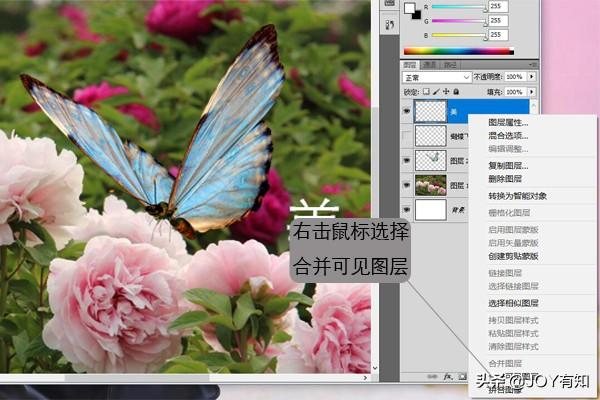Image resolution: width=600 pixels, height=400 pixels.
Task: Toggle lock position move icon
Action: tap(446, 92)
